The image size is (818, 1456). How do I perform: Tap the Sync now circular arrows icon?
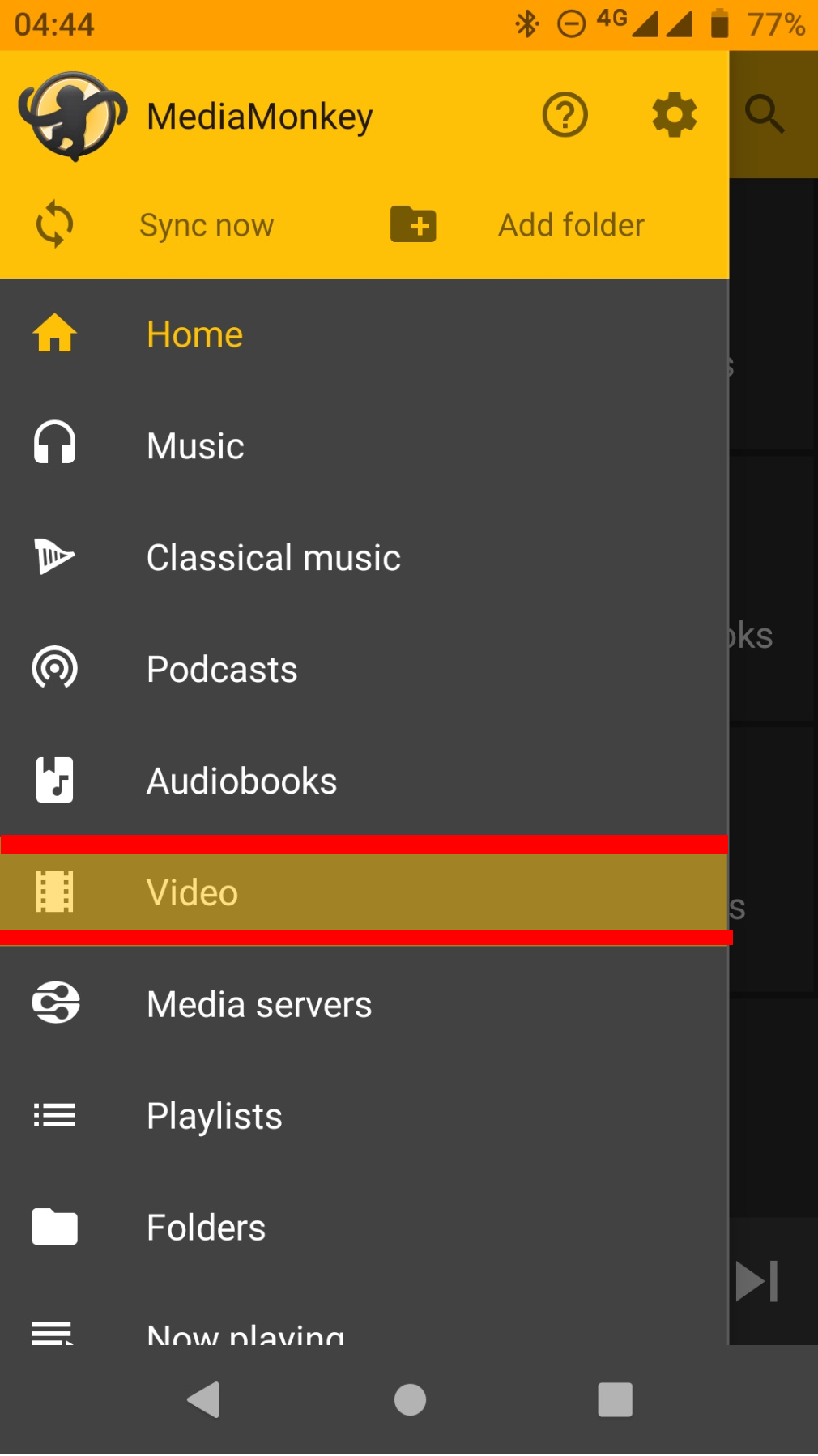55,224
